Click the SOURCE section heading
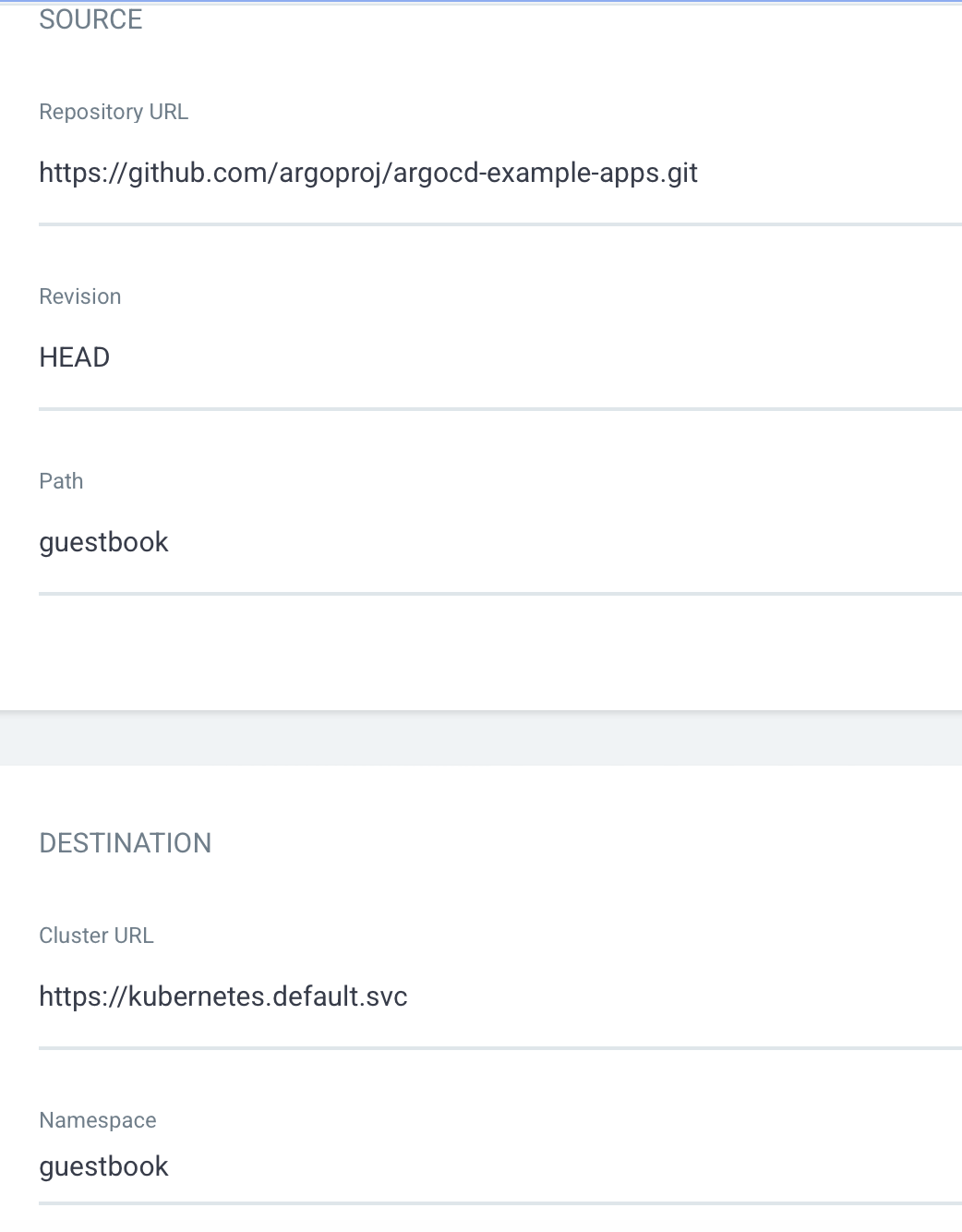Screen dimensions: 962x1232 [90, 19]
